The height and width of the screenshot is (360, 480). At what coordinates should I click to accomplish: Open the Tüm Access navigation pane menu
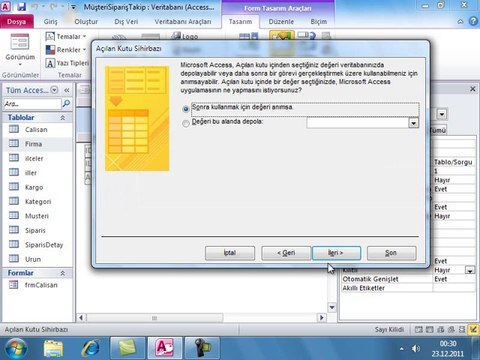tap(54, 90)
